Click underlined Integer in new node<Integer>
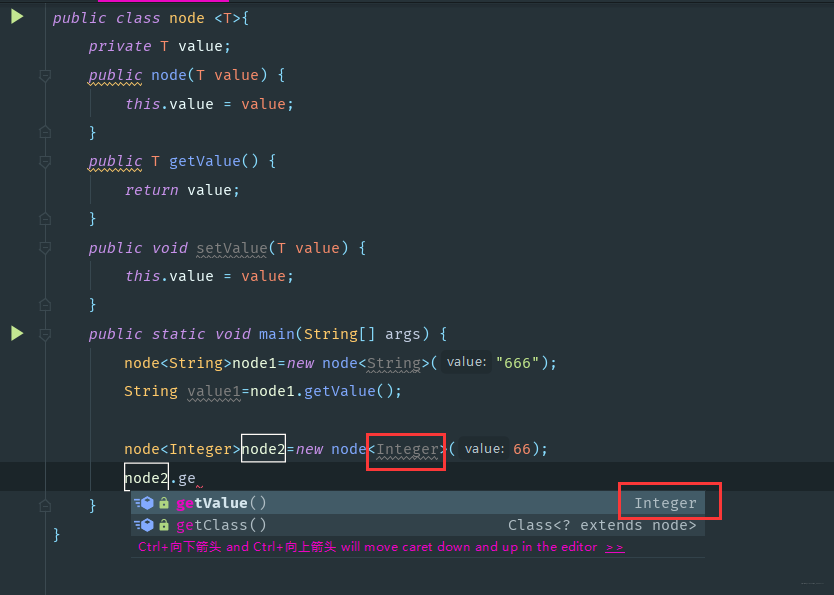 [x=407, y=449]
